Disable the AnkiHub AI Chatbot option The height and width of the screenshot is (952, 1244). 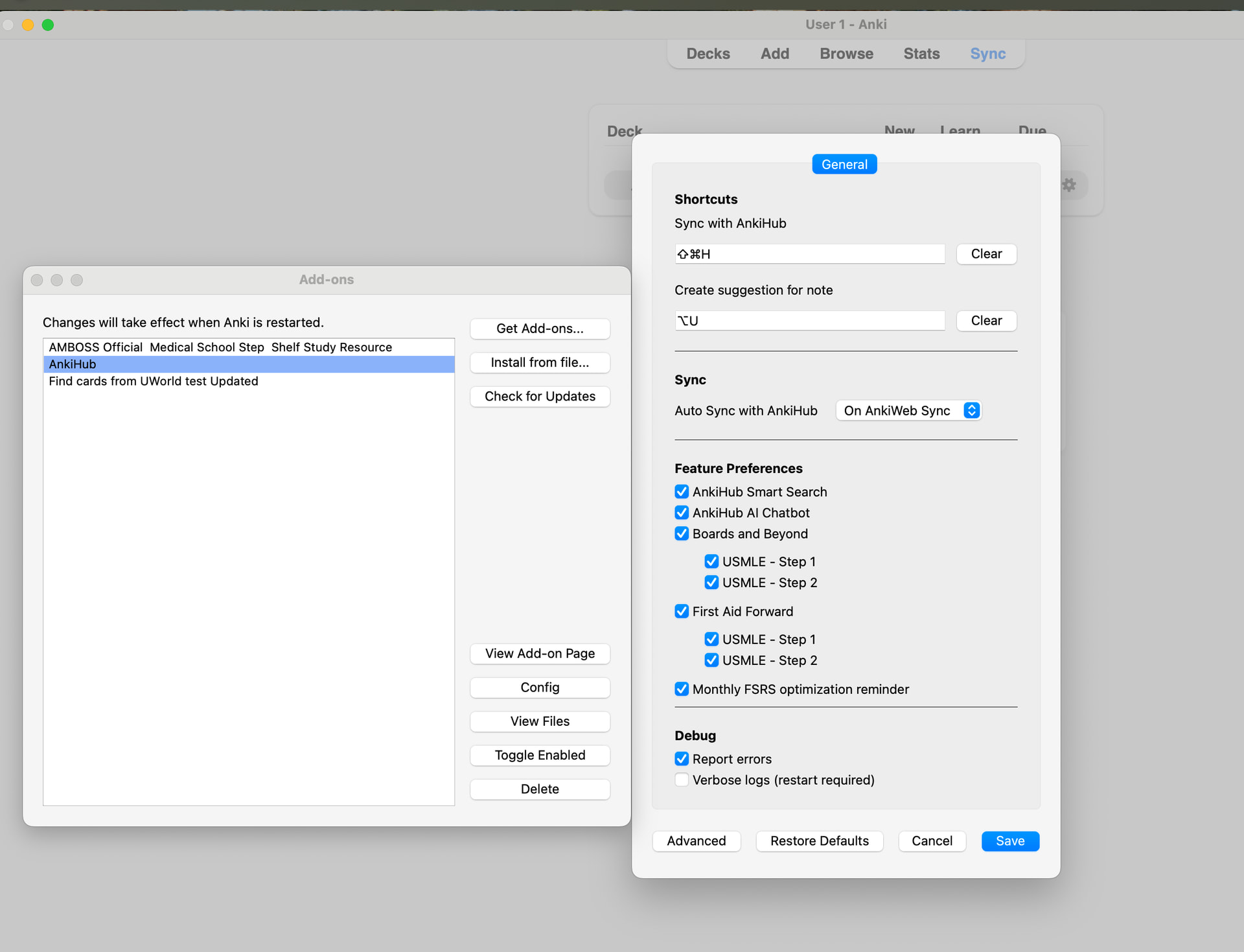682,513
